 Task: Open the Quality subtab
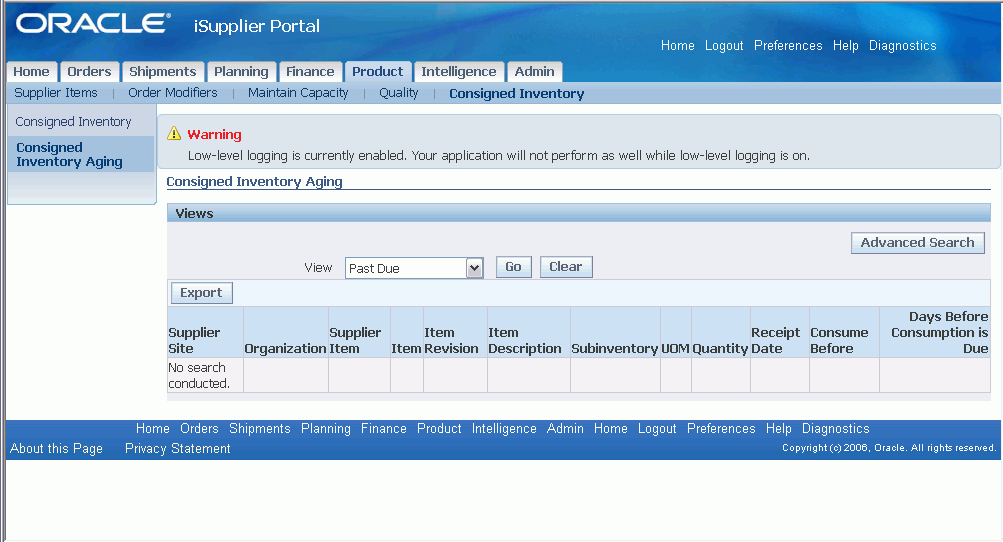click(399, 93)
